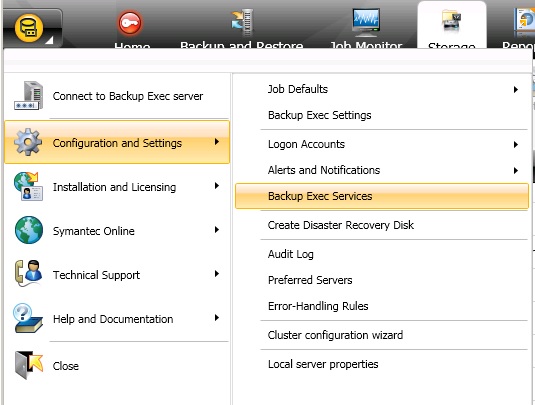Click the Close door icon
535x405 pixels.
coord(29,365)
